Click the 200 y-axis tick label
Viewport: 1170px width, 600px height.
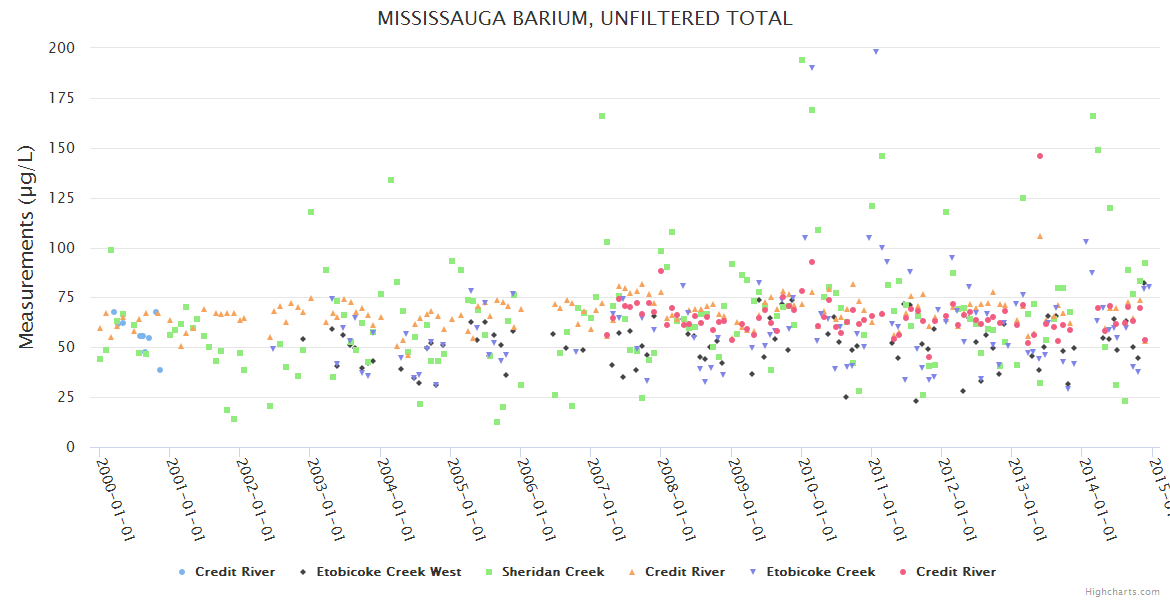click(62, 48)
